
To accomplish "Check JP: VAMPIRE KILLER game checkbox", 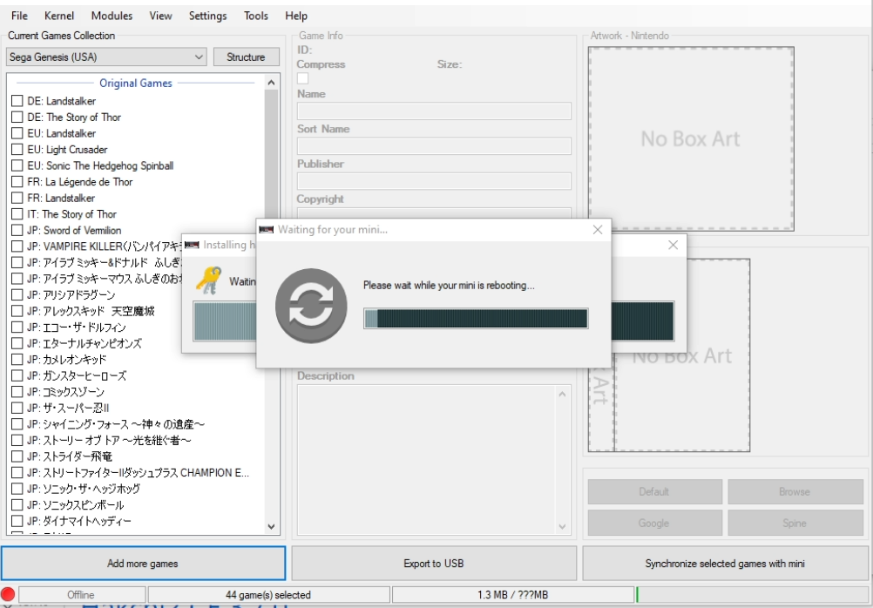I will click(x=17, y=246).
